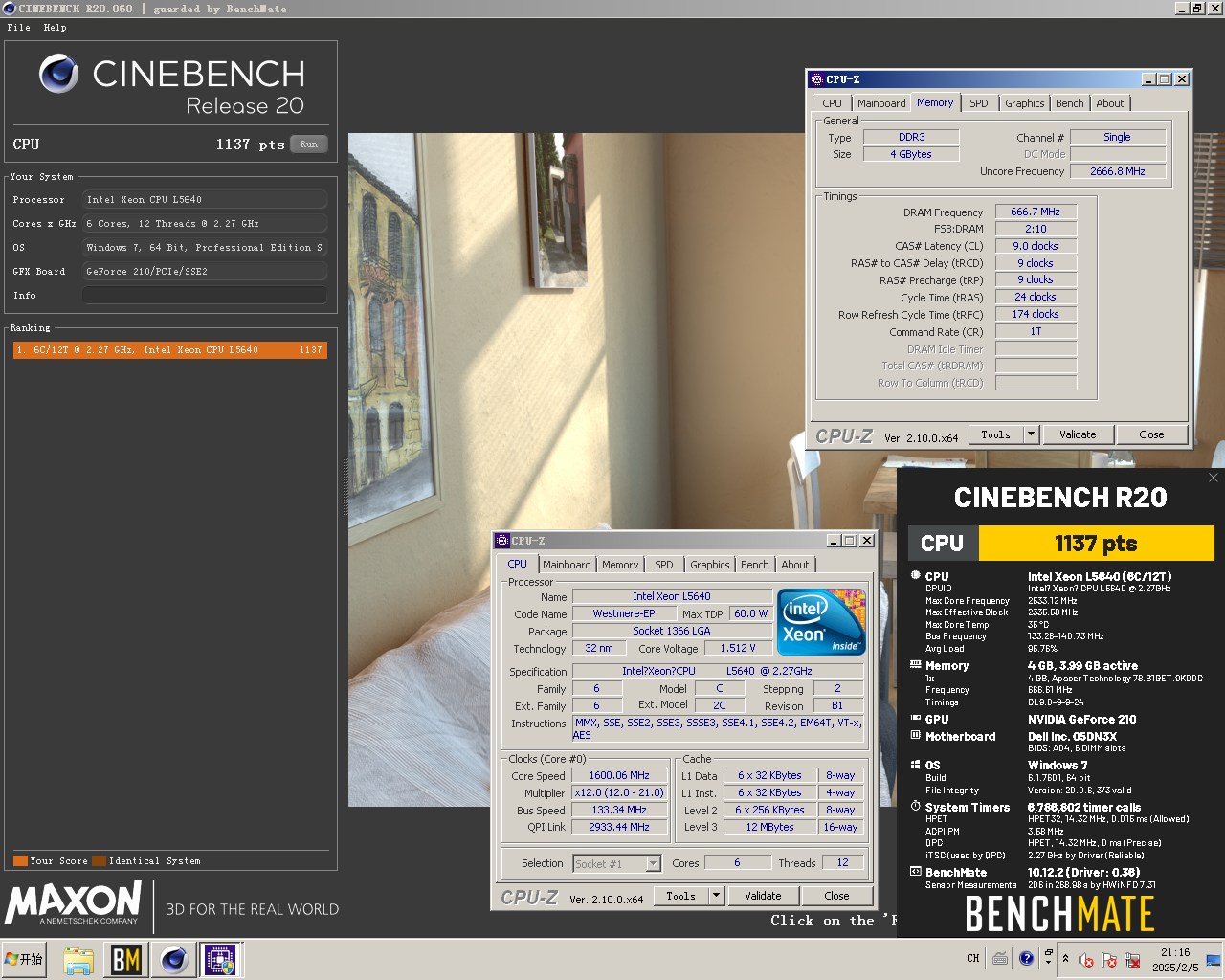This screenshot has height=980, width=1225.
Task: Open About tab in lower CPU-Z window
Action: (x=795, y=565)
